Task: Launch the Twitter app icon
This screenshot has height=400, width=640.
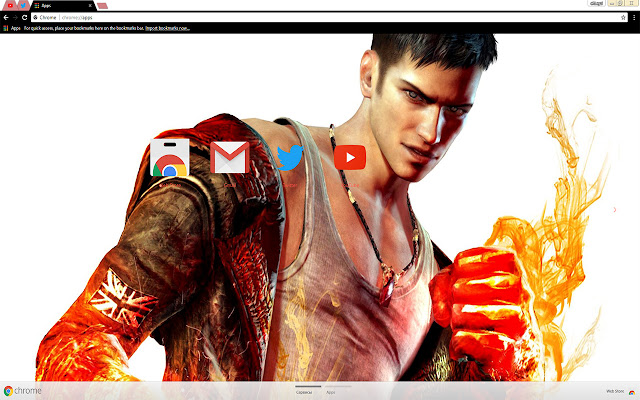Action: point(290,157)
